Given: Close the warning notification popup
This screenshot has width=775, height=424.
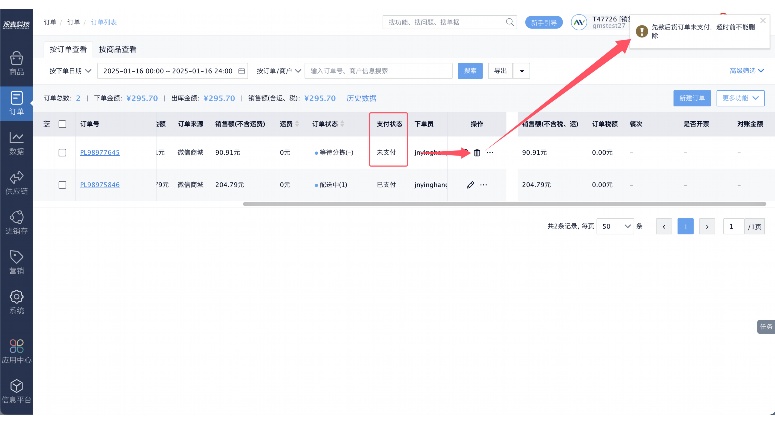Looking at the screenshot, I should coord(763,21).
